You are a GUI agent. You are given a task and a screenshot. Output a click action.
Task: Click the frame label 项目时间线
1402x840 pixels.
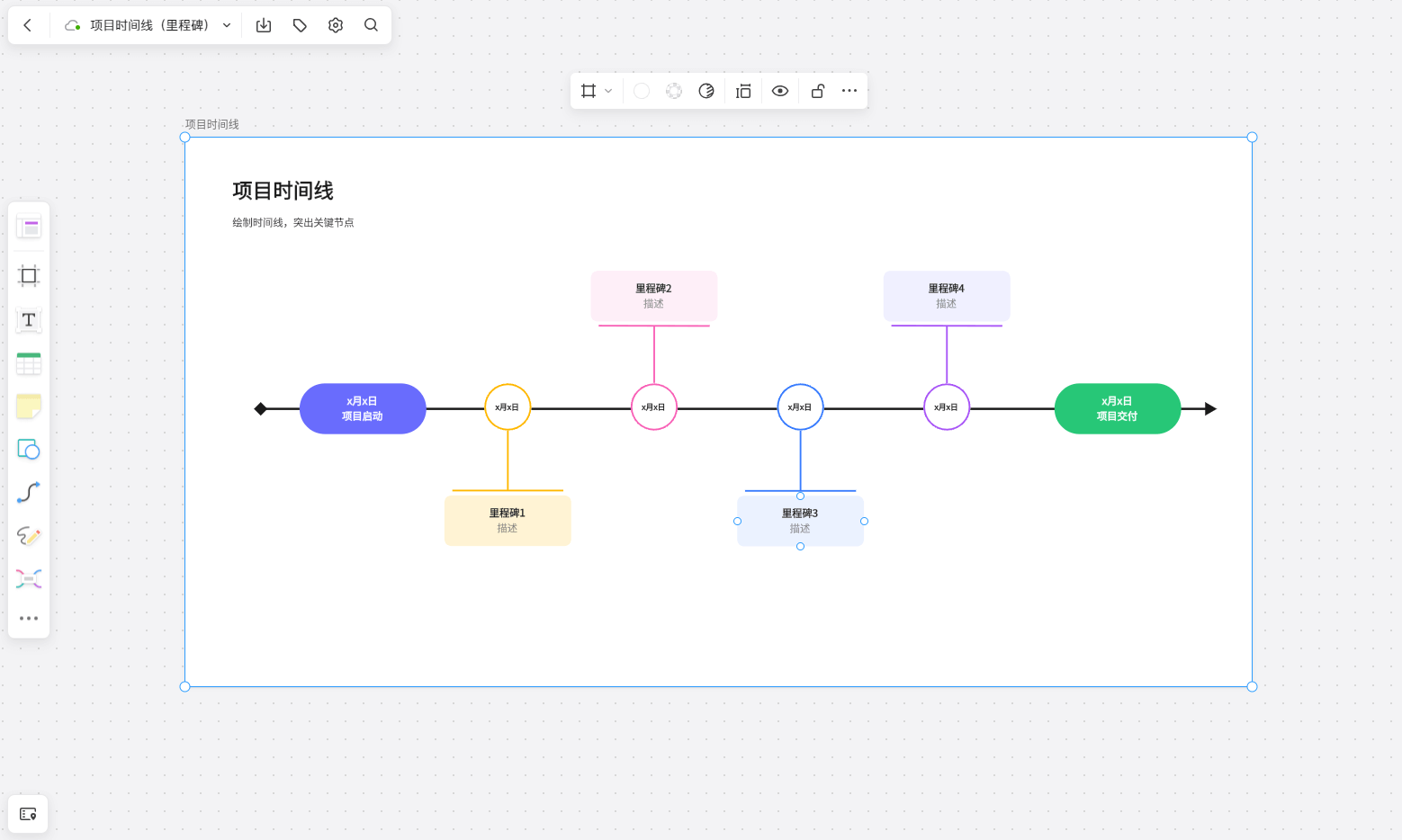pyautogui.click(x=211, y=125)
